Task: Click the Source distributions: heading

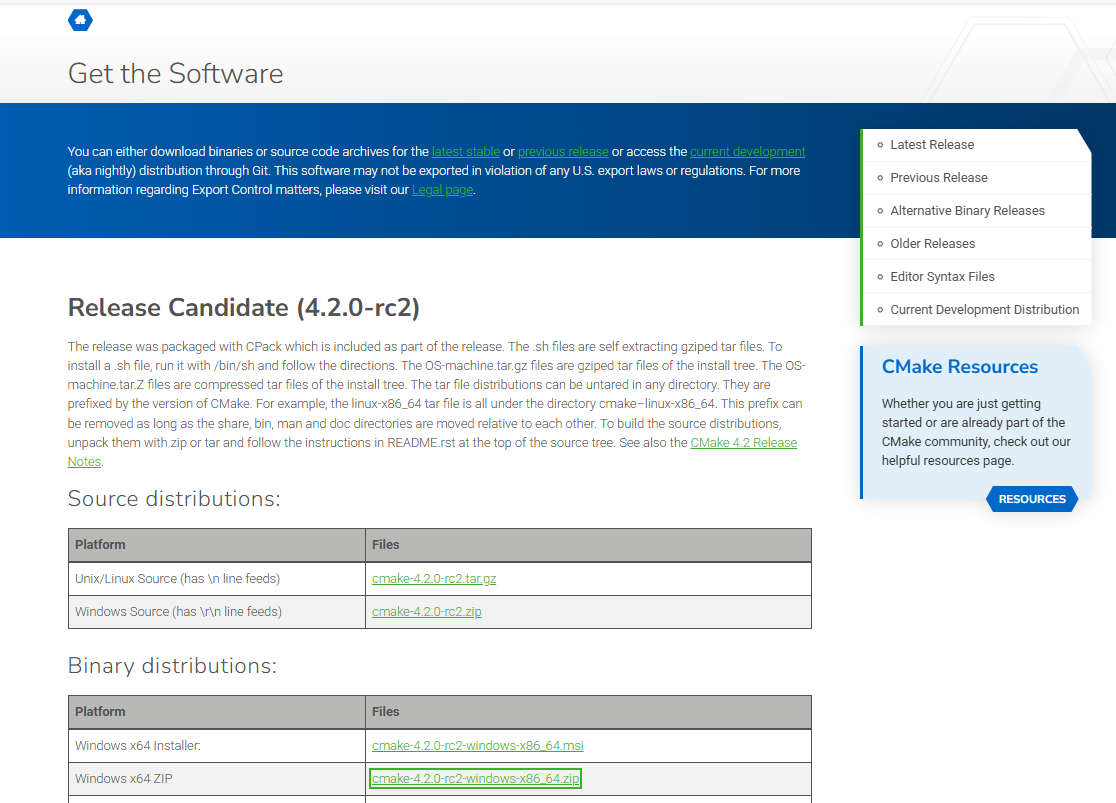Action: (174, 499)
